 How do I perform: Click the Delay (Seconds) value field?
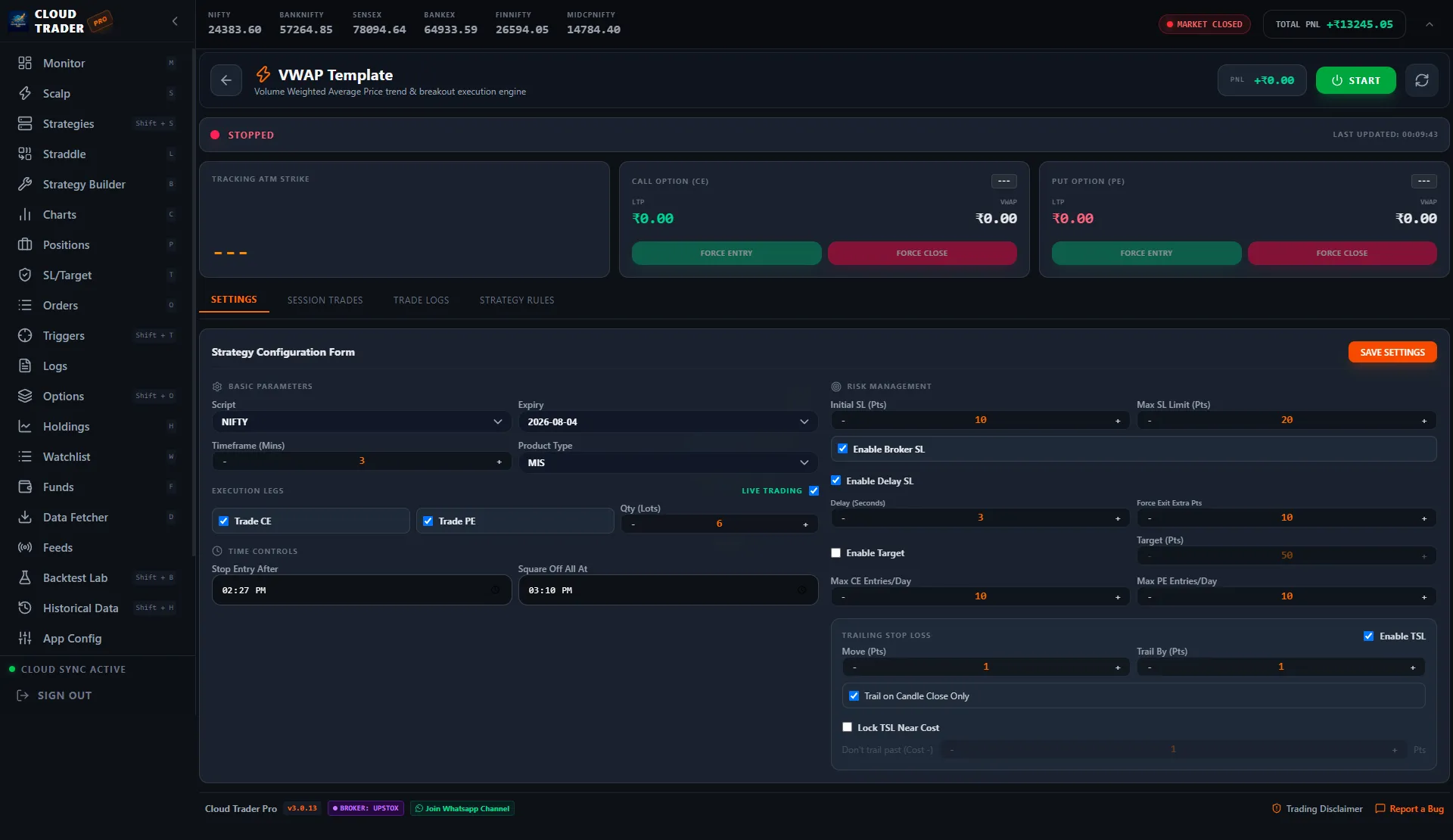pyautogui.click(x=980, y=518)
